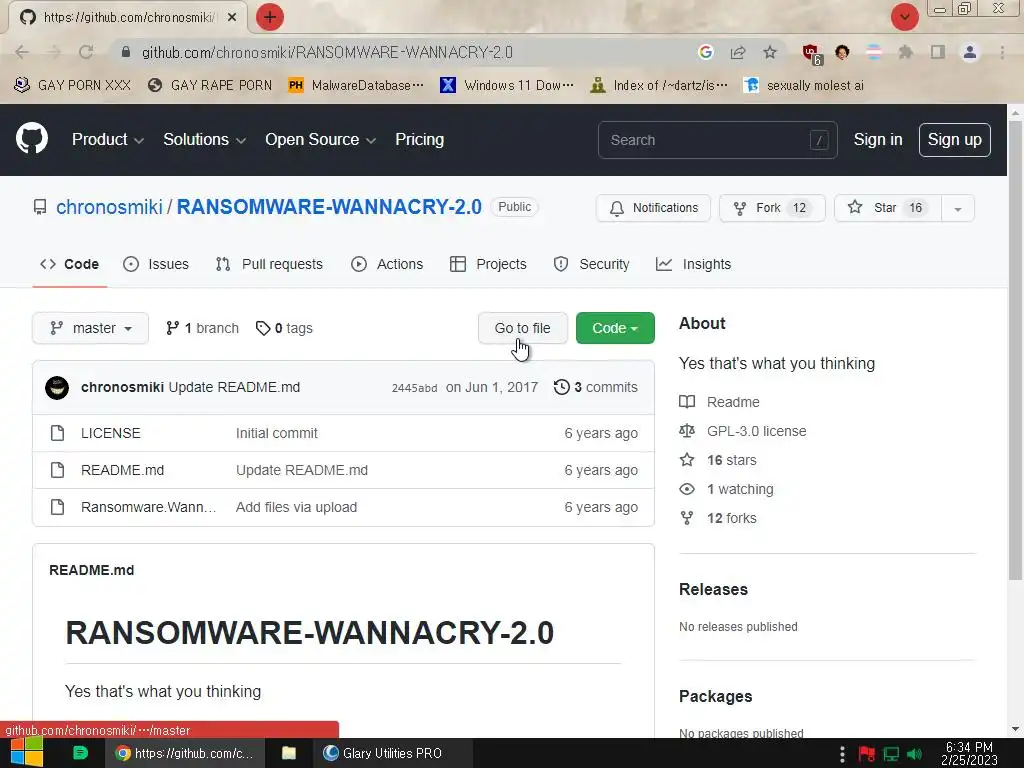Open a new browser tab with plus button
This screenshot has width=1024, height=768.
pos(270,17)
